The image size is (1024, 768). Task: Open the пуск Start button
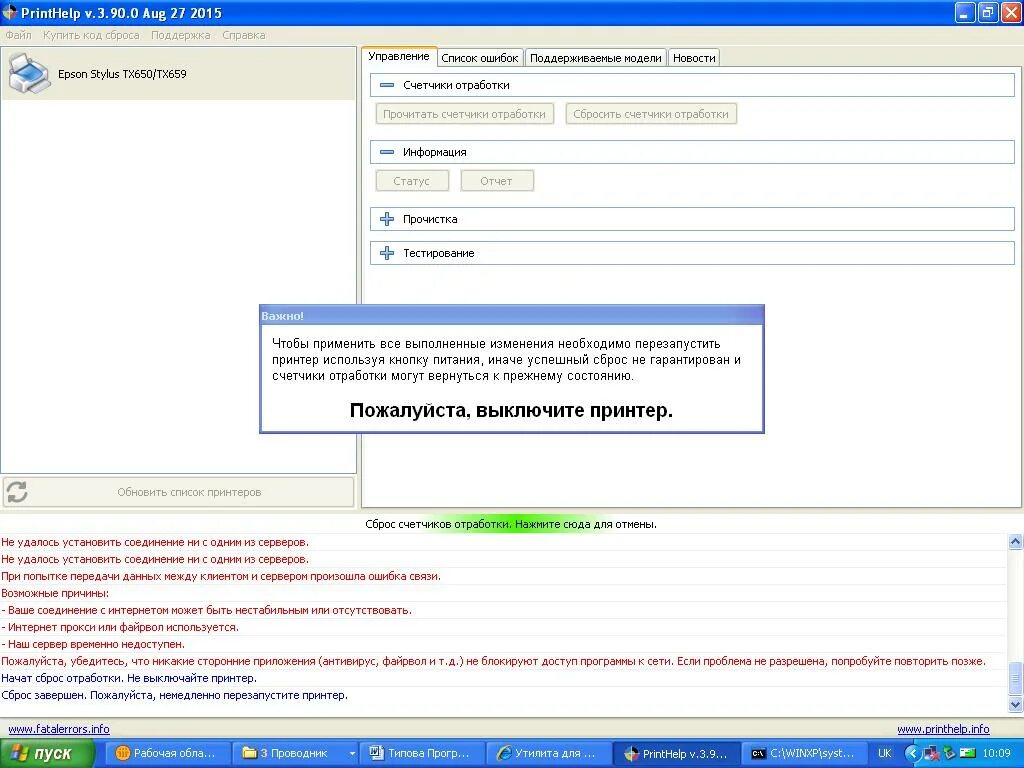coord(47,754)
